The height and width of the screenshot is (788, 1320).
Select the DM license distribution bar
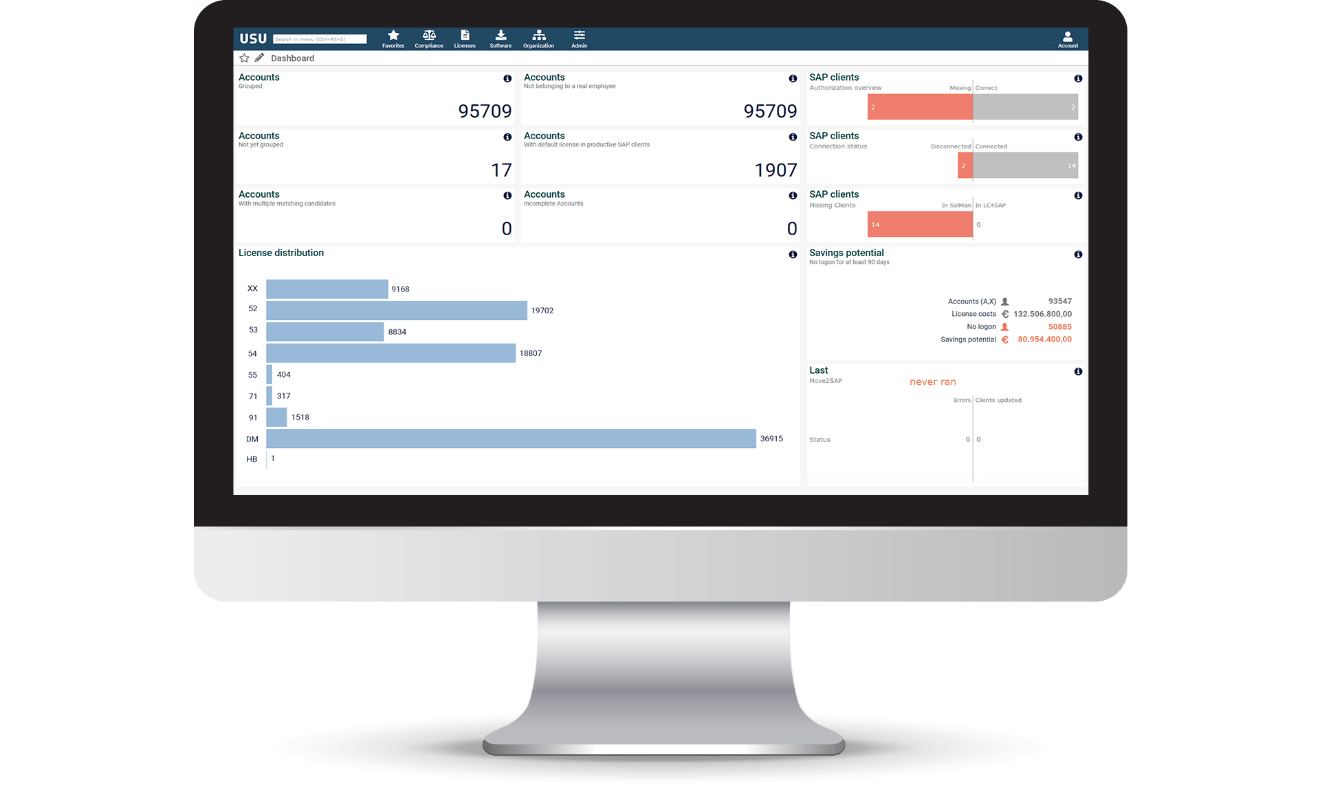511,438
